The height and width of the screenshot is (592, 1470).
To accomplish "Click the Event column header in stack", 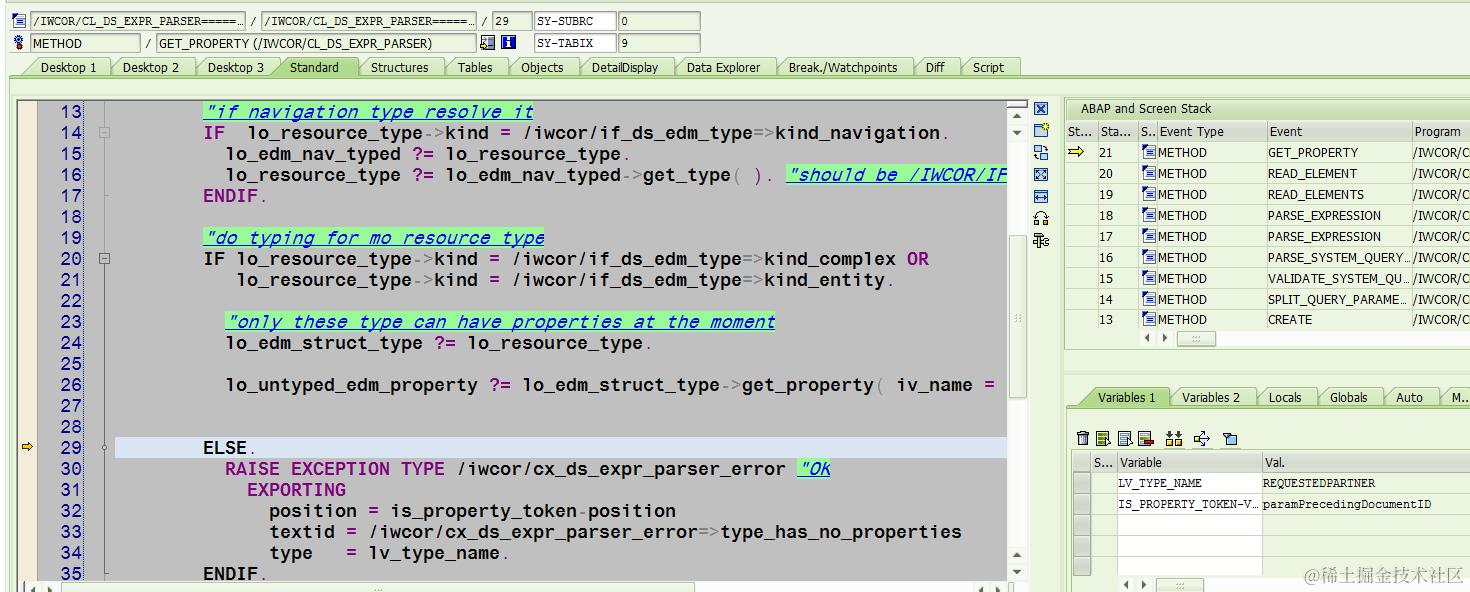I will point(1337,131).
